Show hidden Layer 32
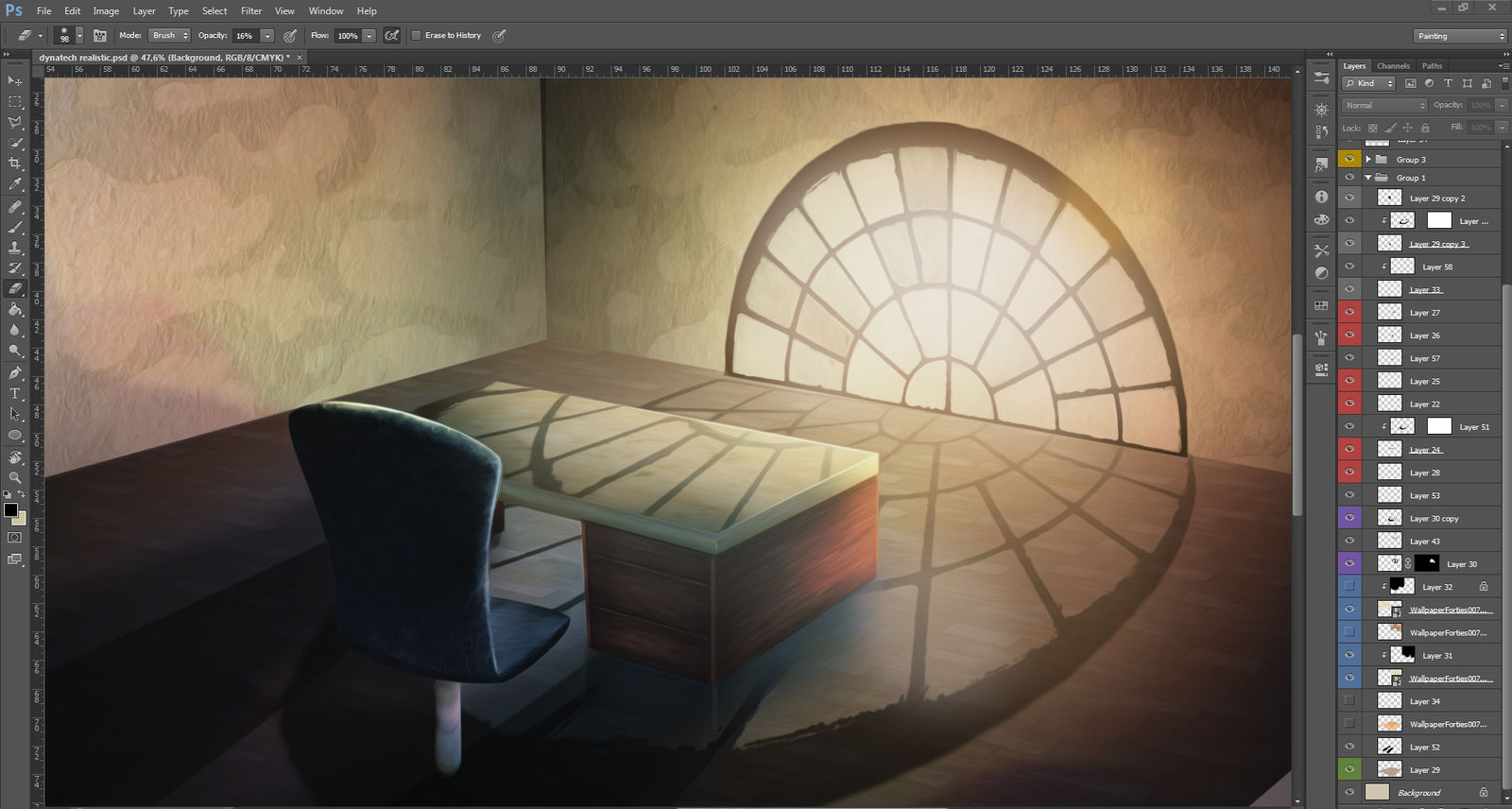 click(1349, 587)
